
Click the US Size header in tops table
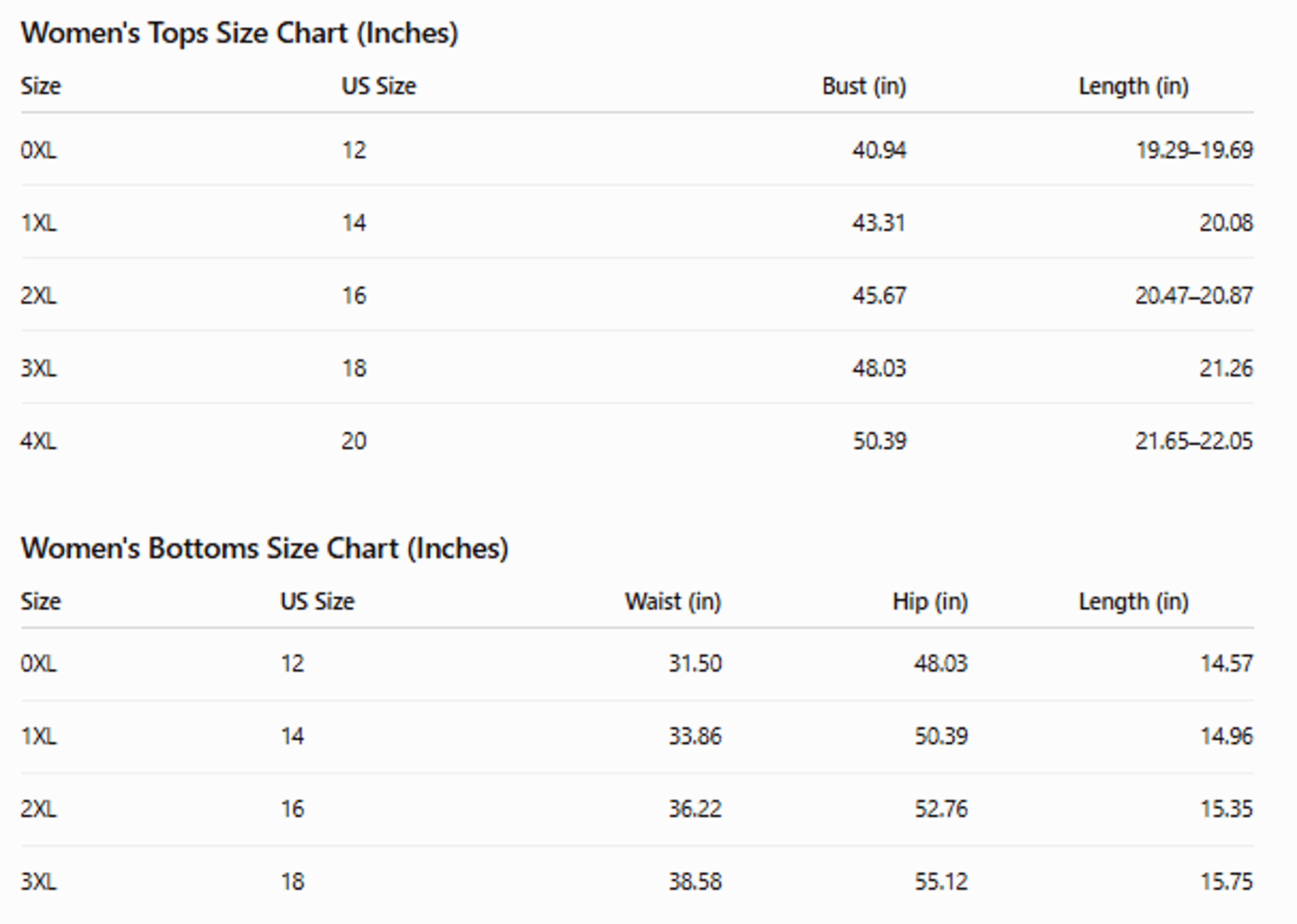click(x=378, y=86)
